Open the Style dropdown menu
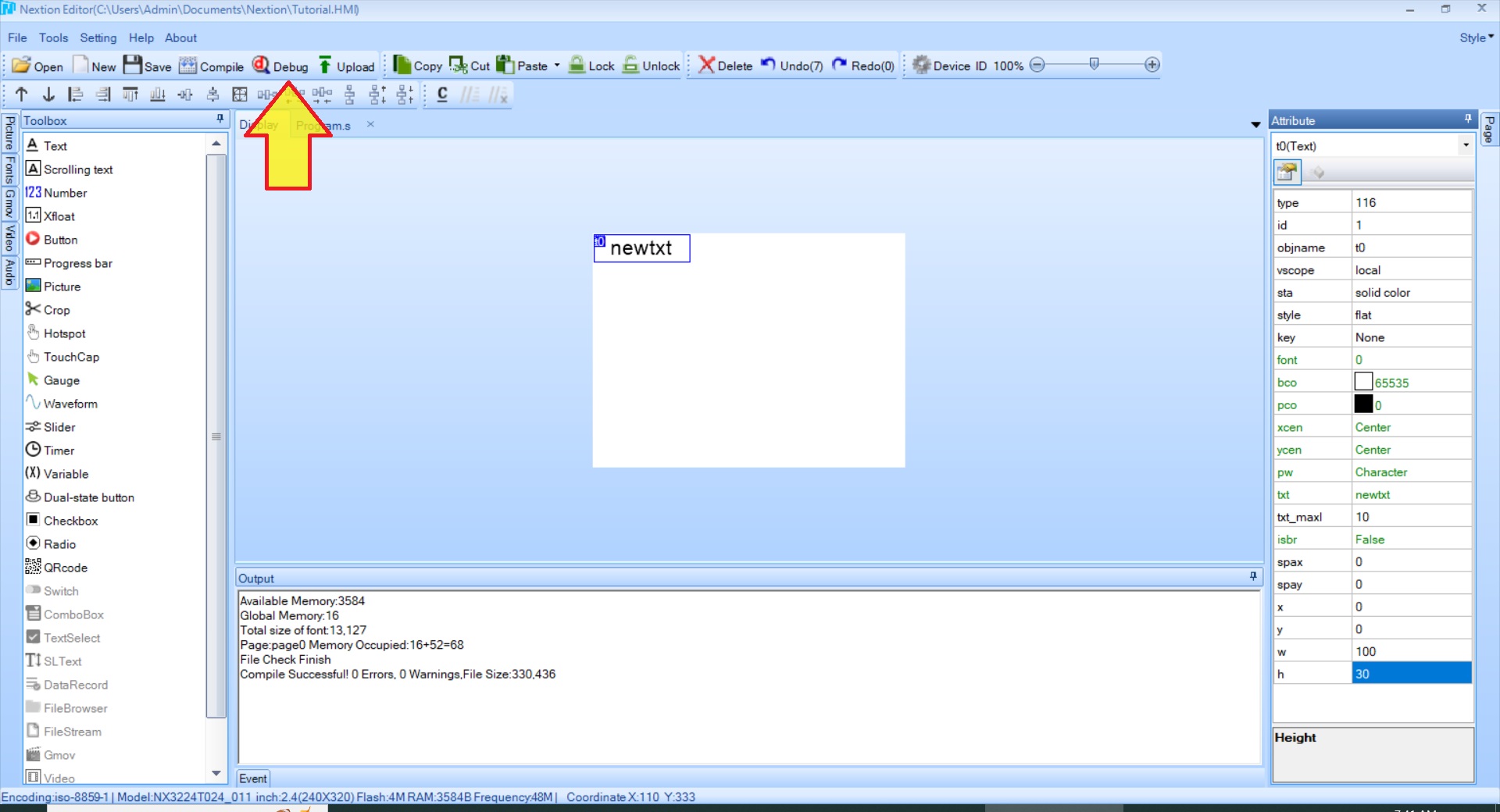Image resolution: width=1500 pixels, height=812 pixels. 1476,37
